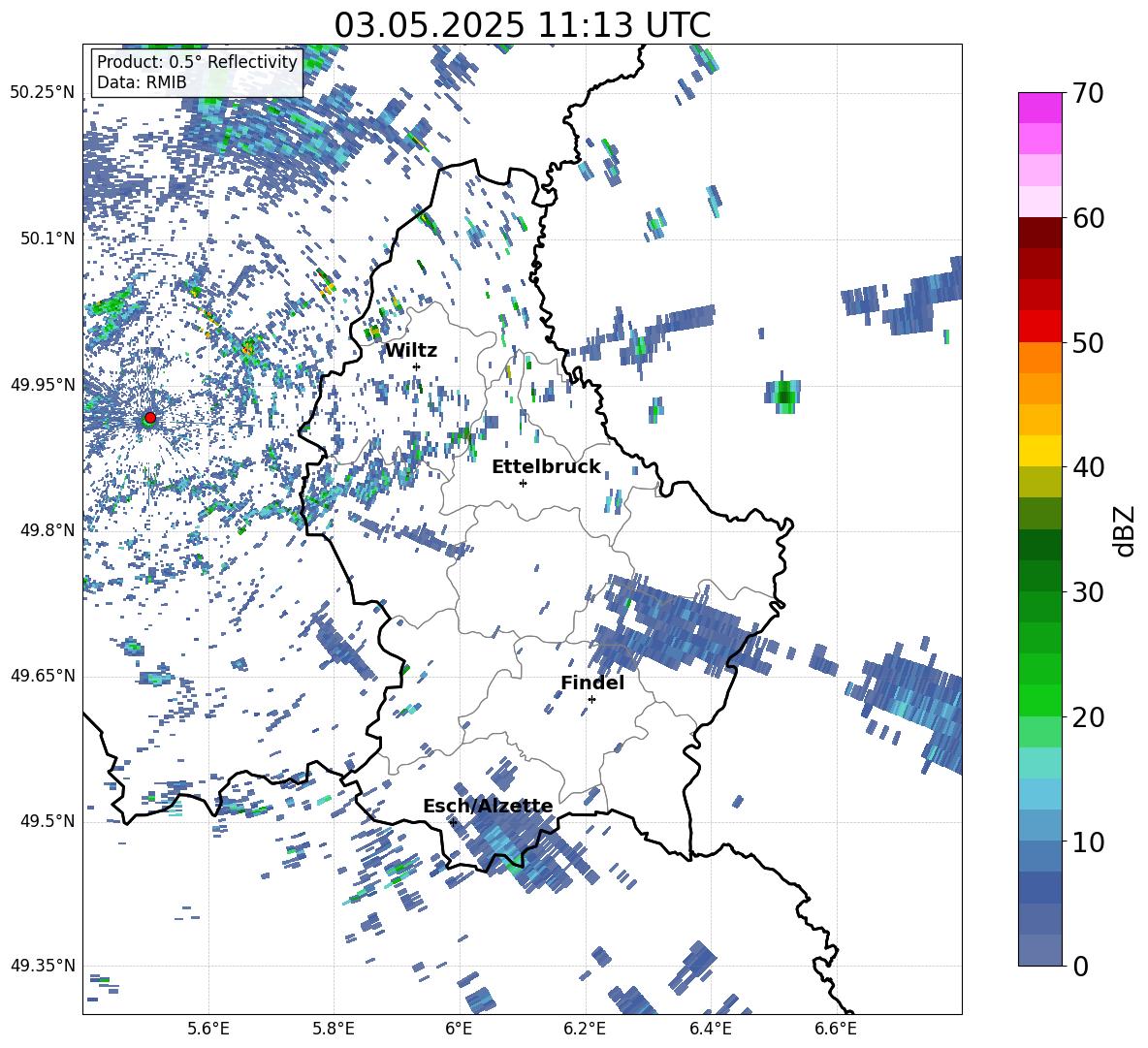
Task: Click the 49.95°N latitude label
Action: 43,384
